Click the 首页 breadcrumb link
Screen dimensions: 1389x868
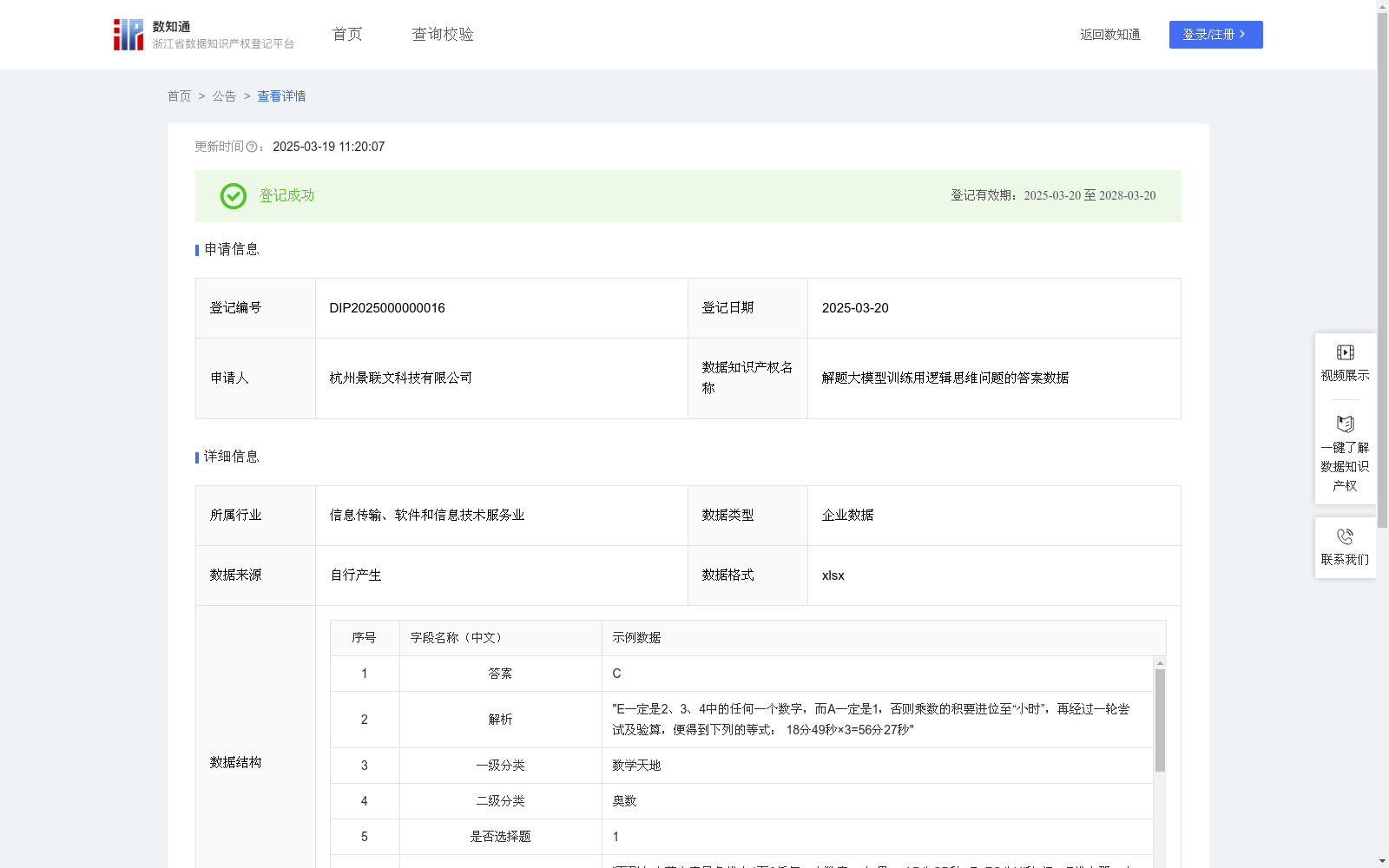tap(179, 96)
